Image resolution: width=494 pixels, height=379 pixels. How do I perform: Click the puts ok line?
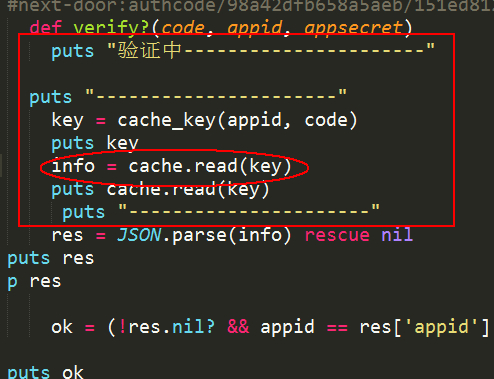[45, 371]
